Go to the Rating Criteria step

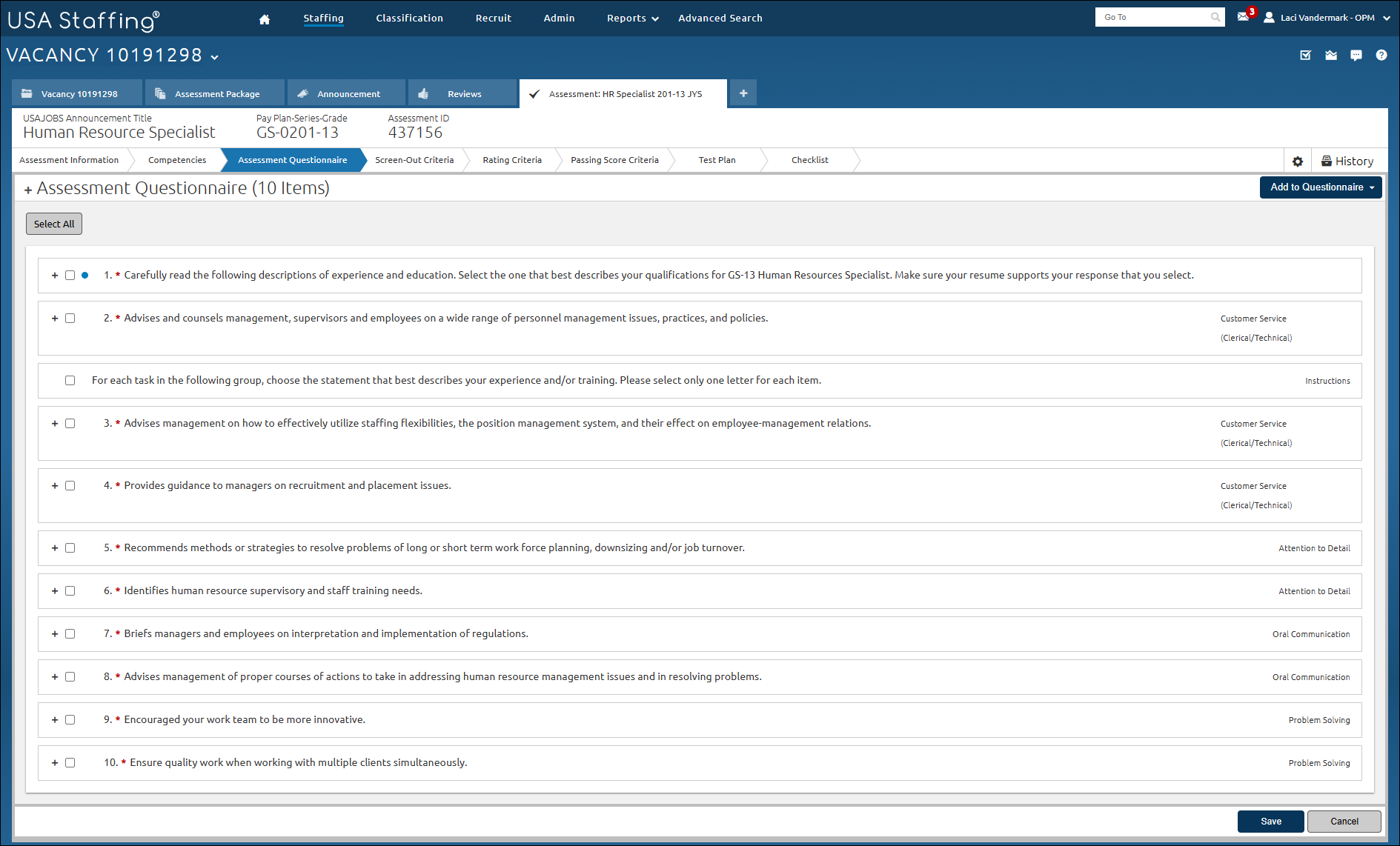click(x=511, y=160)
